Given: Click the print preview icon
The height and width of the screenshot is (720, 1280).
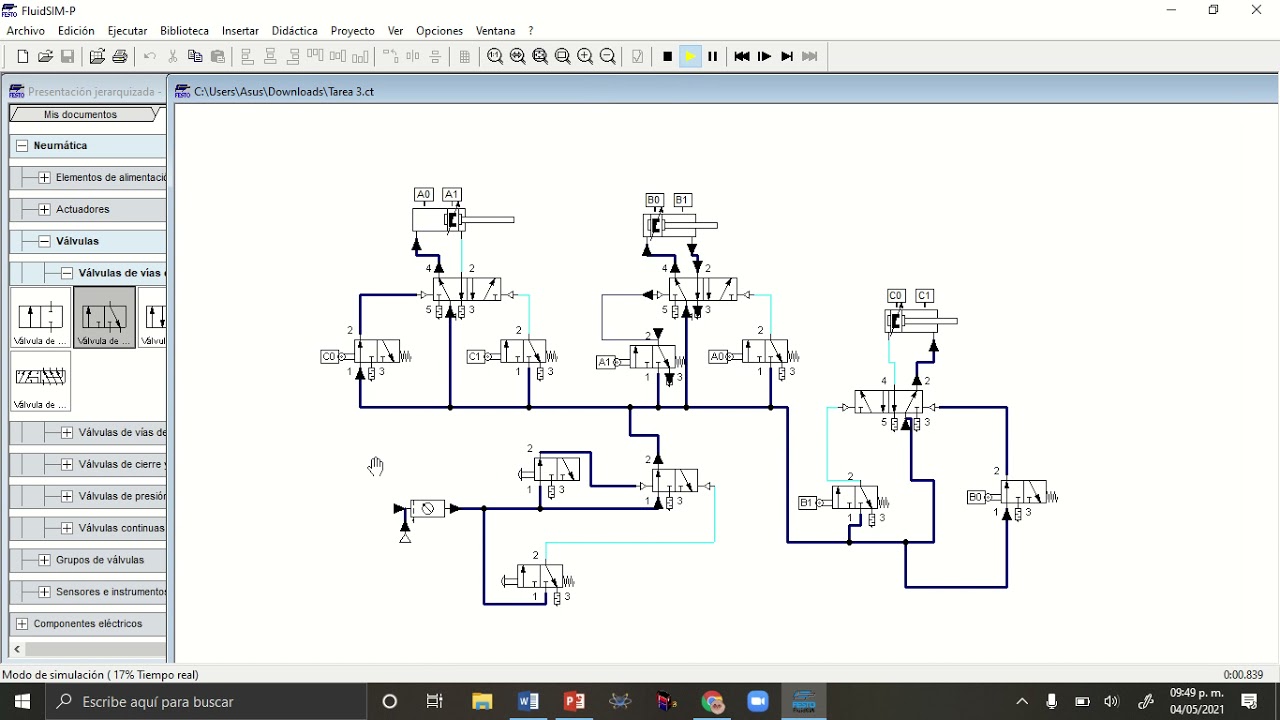Looking at the screenshot, I should point(97,57).
